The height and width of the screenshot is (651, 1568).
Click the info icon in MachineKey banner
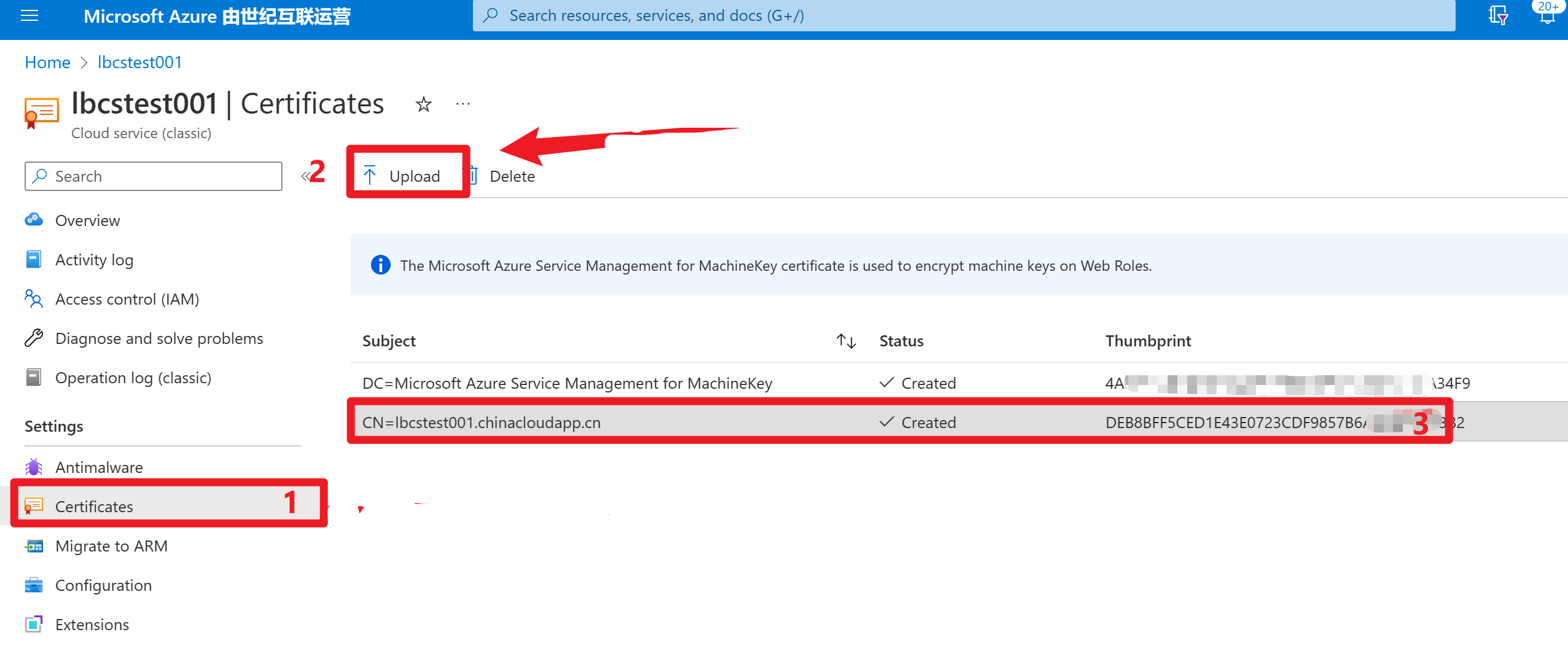(x=380, y=265)
